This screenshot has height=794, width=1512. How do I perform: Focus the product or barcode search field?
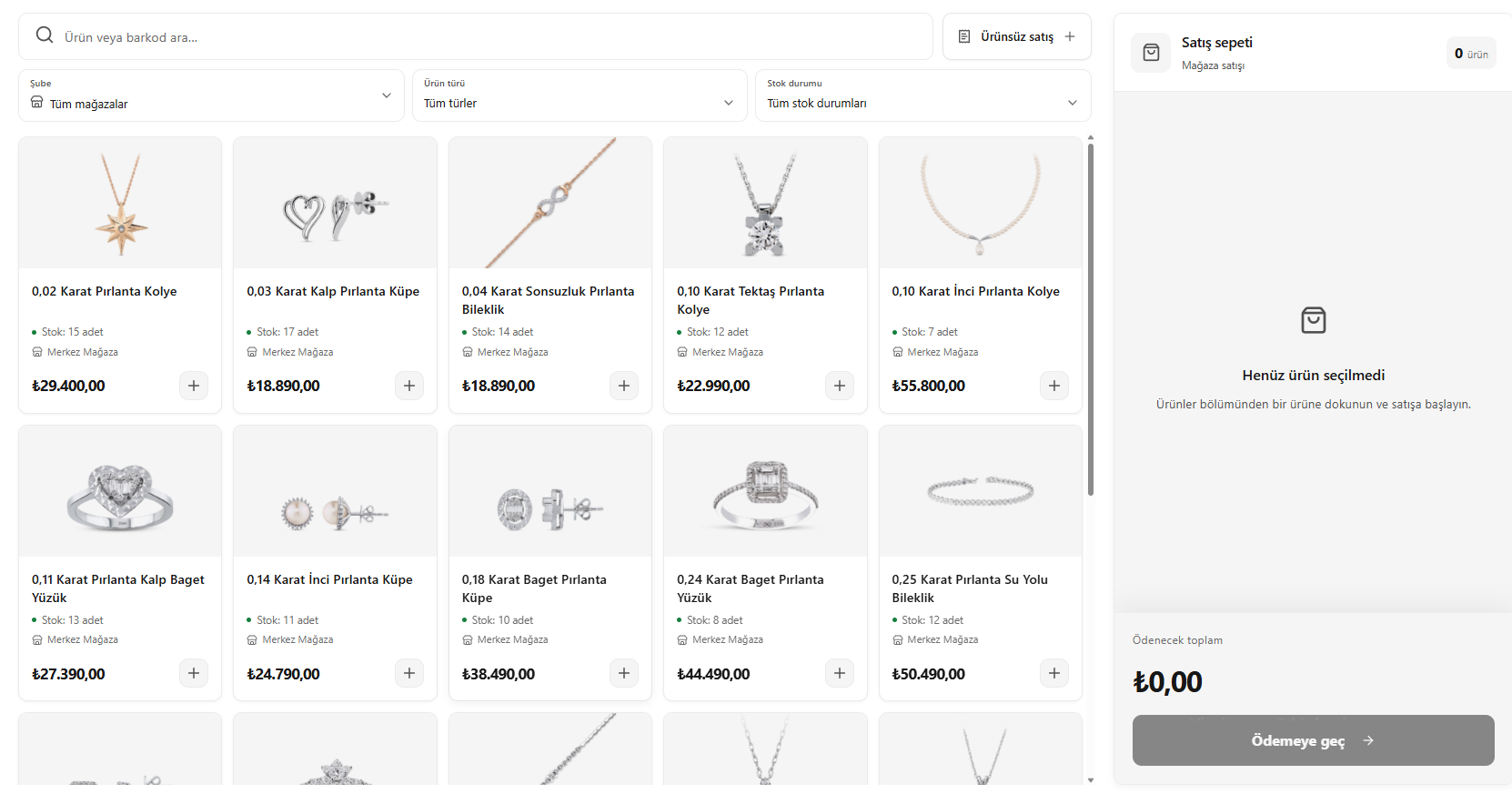(x=476, y=36)
